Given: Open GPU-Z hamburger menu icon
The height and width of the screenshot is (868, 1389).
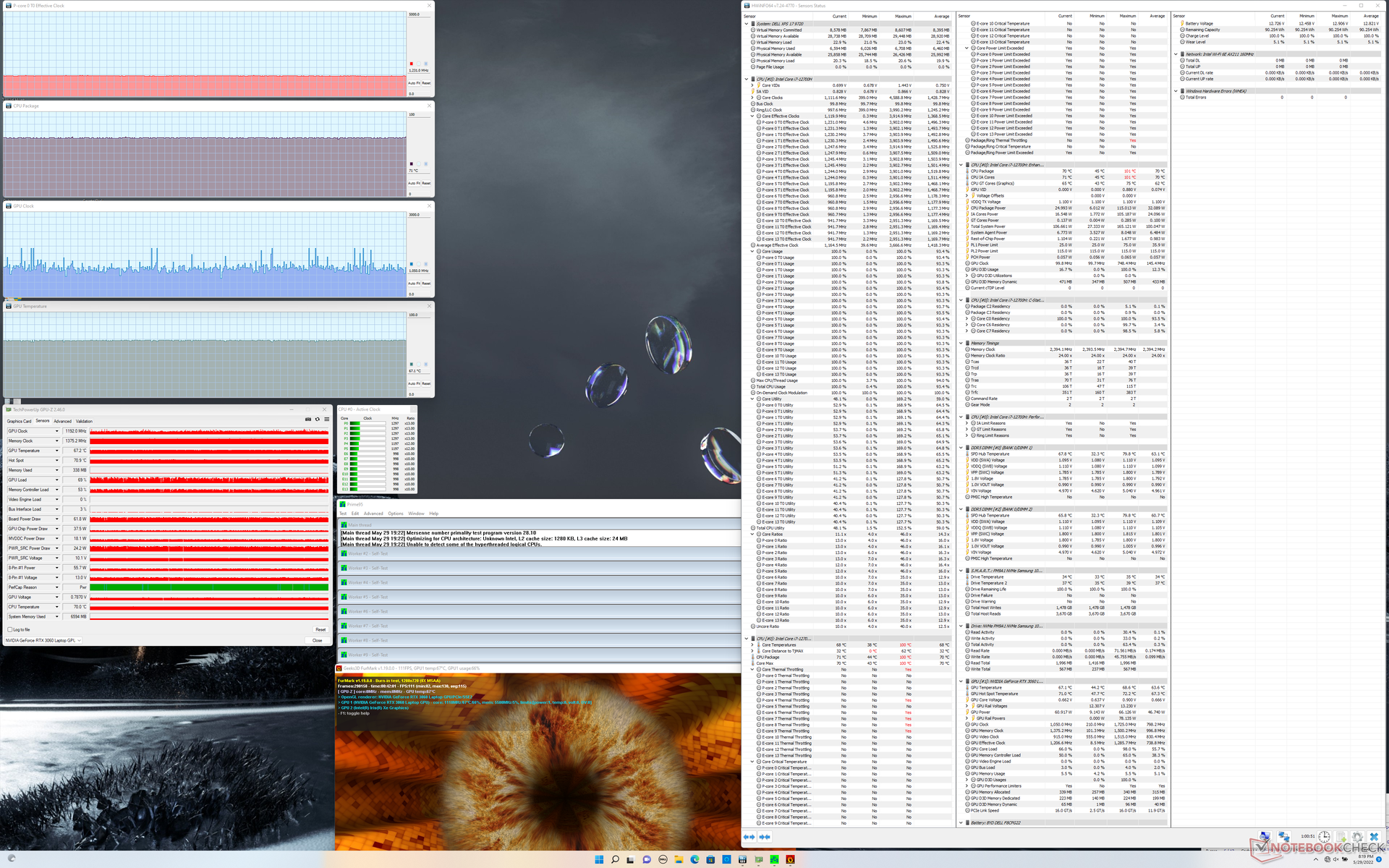Looking at the screenshot, I should [326, 419].
